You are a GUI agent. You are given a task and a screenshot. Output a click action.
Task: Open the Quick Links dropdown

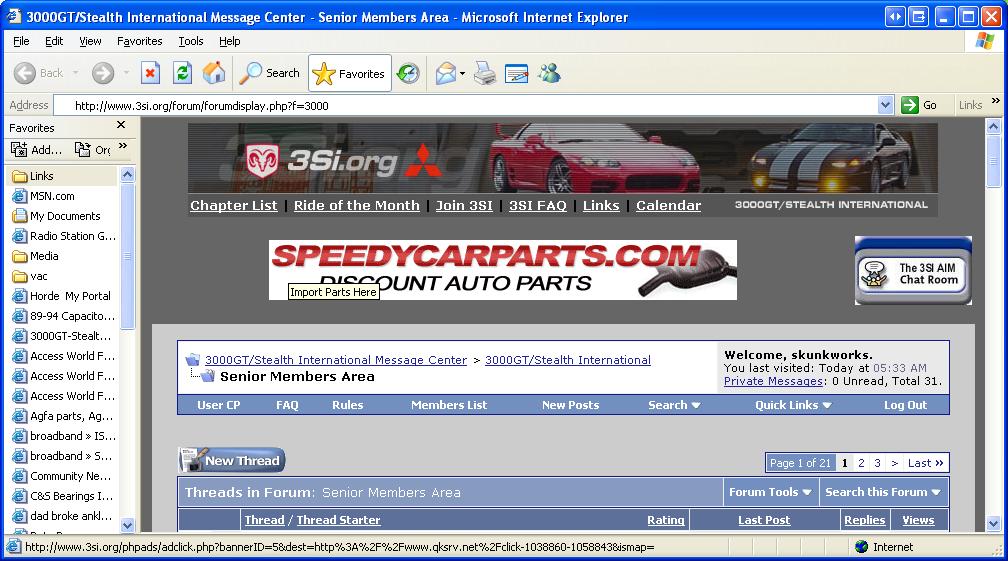[x=793, y=405]
